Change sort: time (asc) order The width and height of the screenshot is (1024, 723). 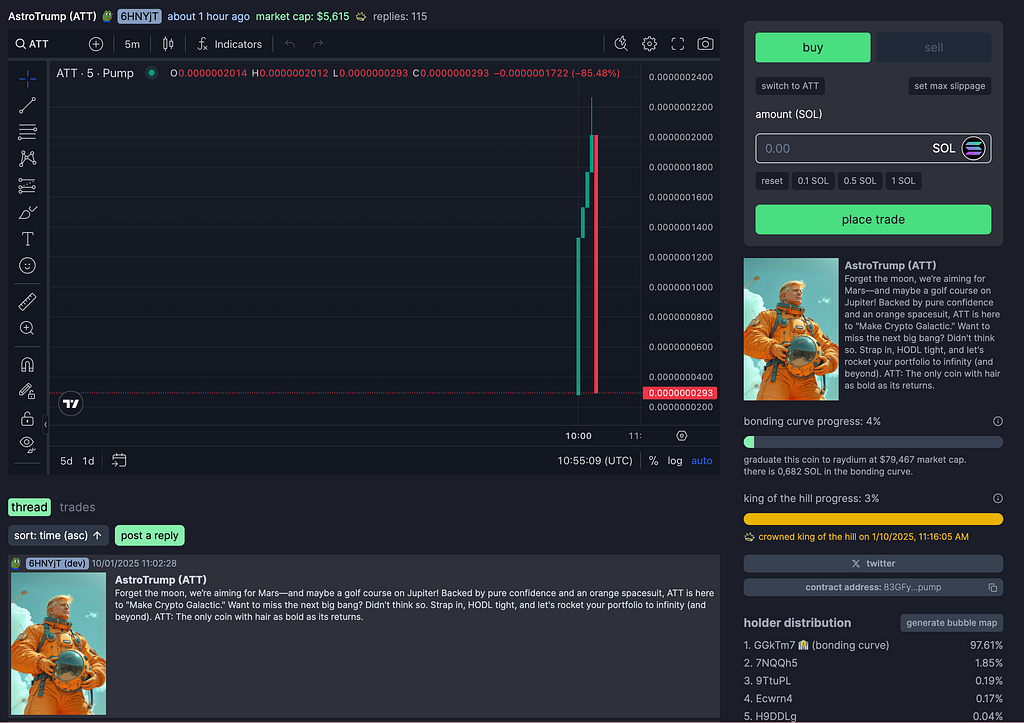point(58,536)
